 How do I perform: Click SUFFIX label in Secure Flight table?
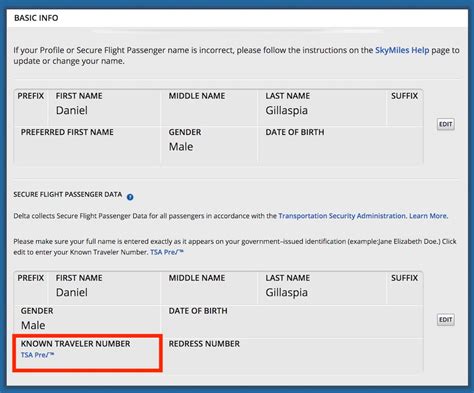[x=404, y=278]
